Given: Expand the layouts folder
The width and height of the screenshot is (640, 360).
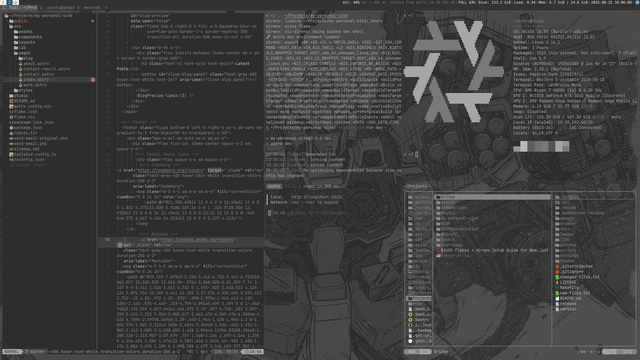Looking at the screenshot, I should [x=24, y=42].
